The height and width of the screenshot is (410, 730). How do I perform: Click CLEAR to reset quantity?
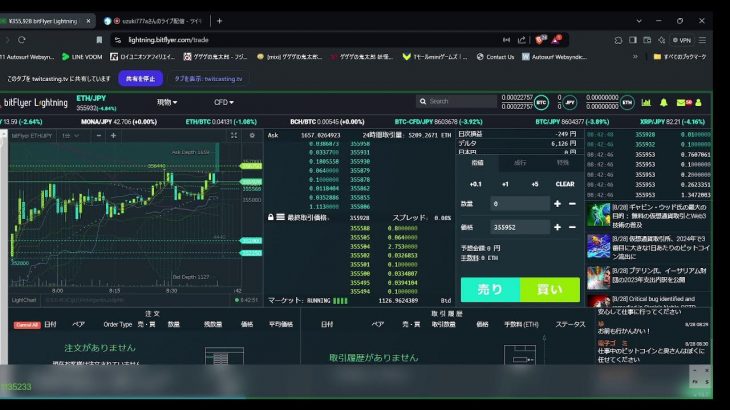coord(565,184)
